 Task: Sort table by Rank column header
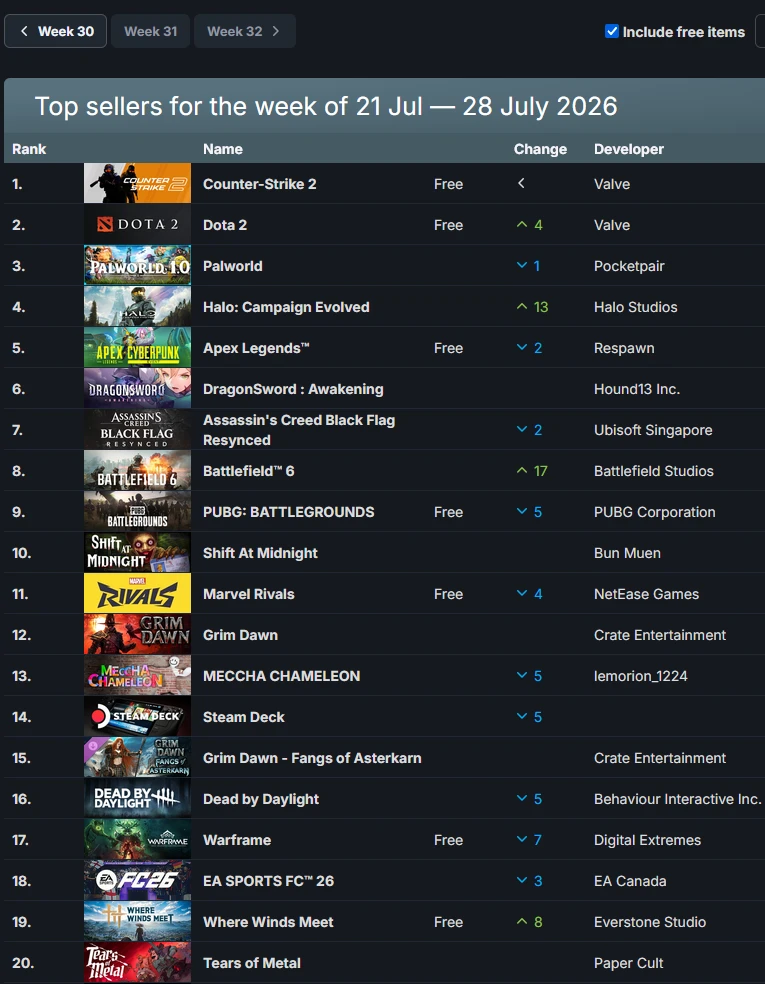click(x=29, y=149)
